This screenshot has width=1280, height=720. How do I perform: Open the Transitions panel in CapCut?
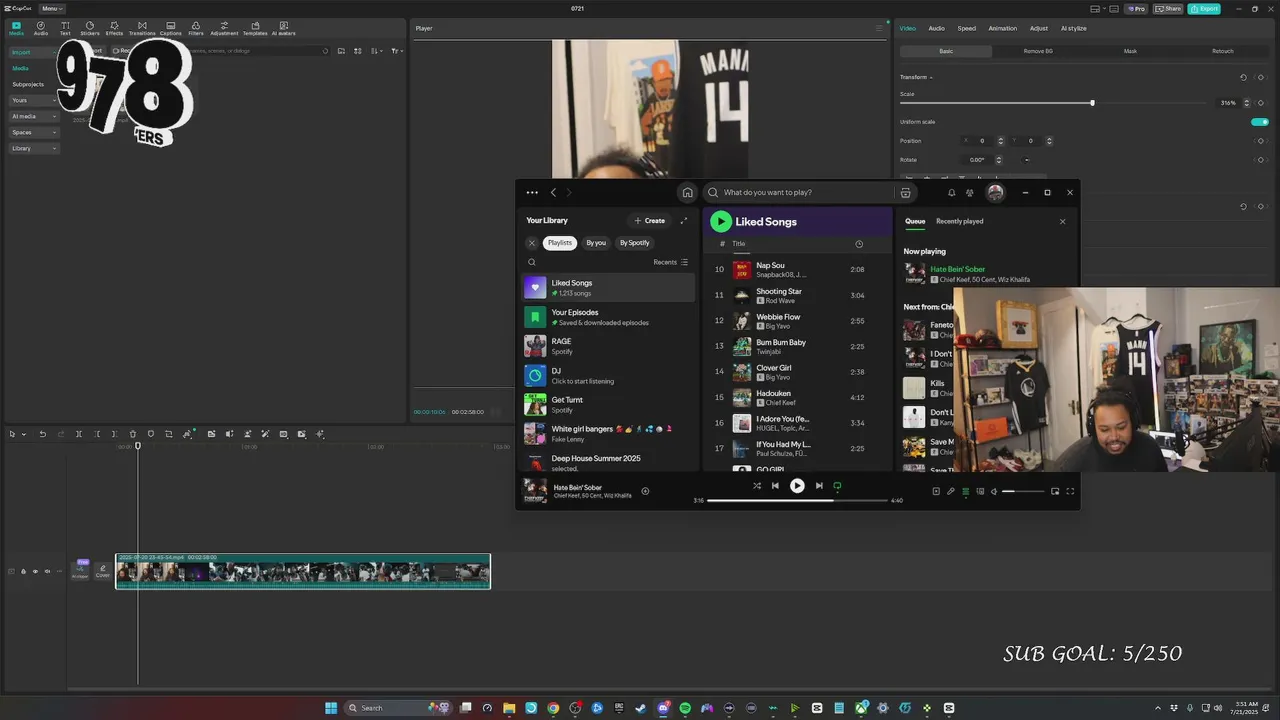click(142, 28)
